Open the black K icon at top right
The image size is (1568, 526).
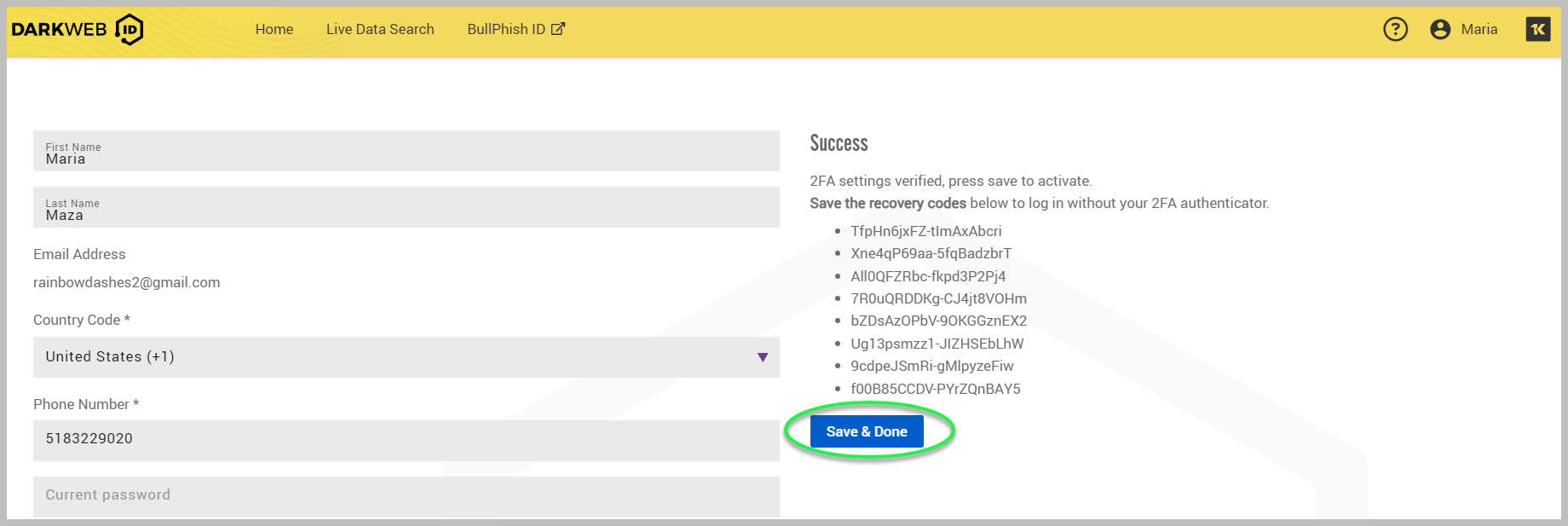pos(1537,30)
